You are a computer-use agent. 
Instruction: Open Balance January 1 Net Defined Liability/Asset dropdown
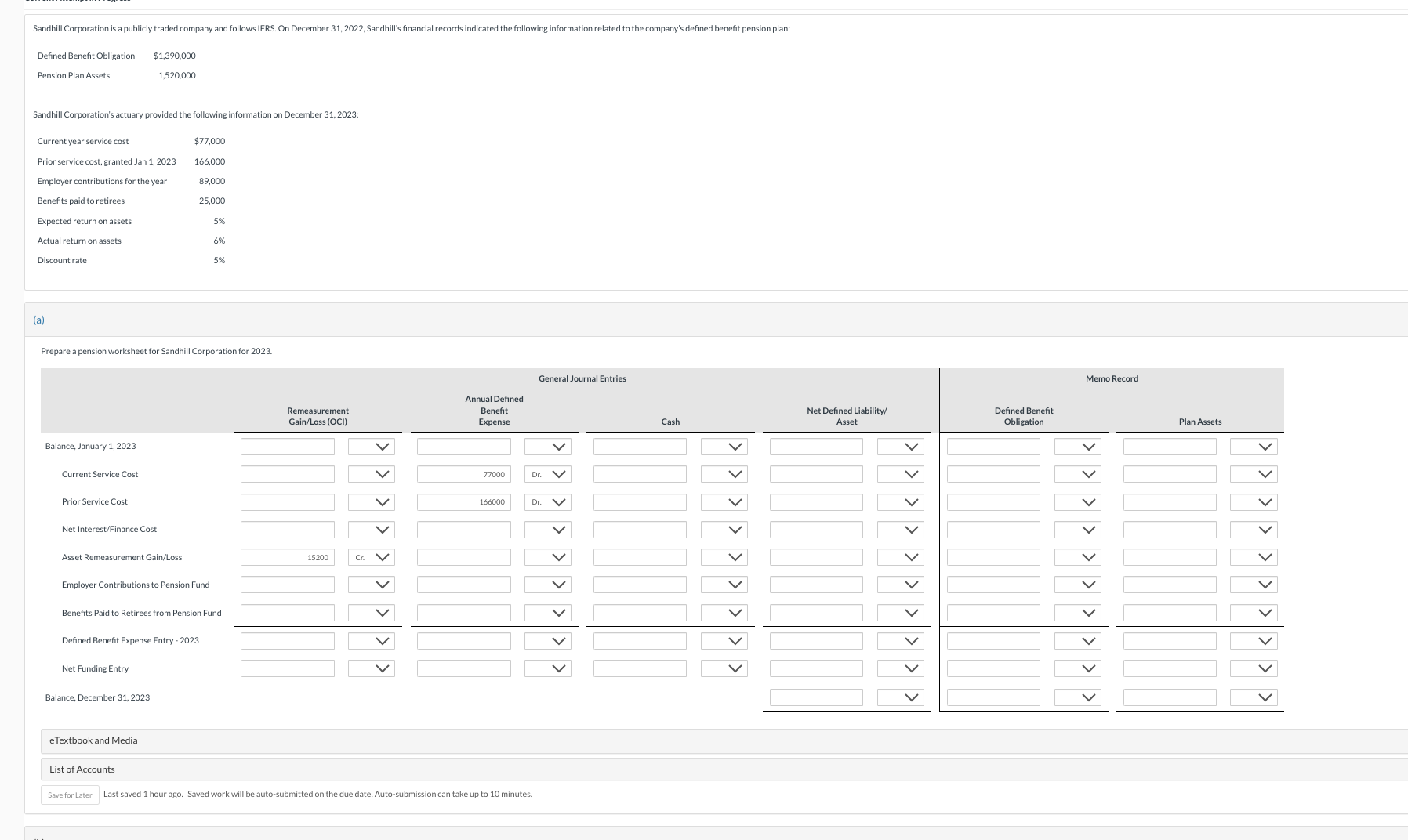tap(901, 447)
